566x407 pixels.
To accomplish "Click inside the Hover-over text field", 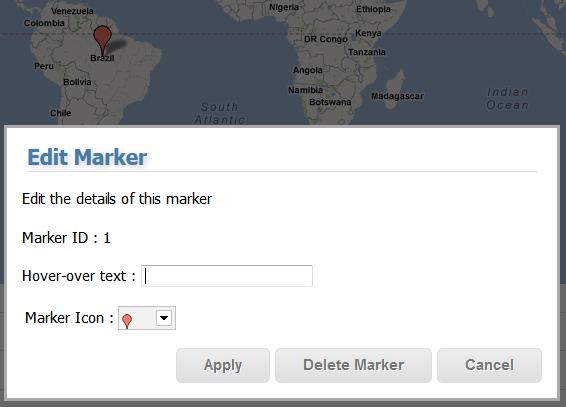I will 227,276.
